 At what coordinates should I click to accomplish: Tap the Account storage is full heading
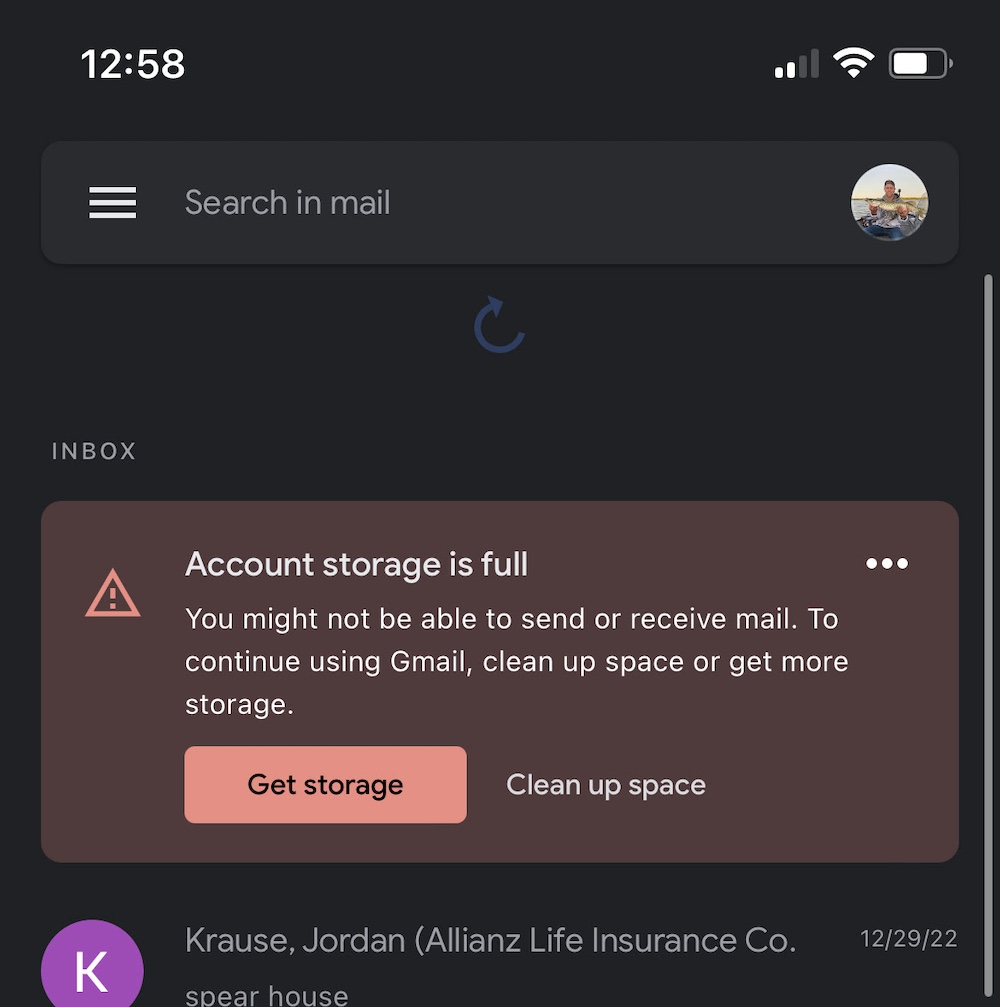(356, 565)
